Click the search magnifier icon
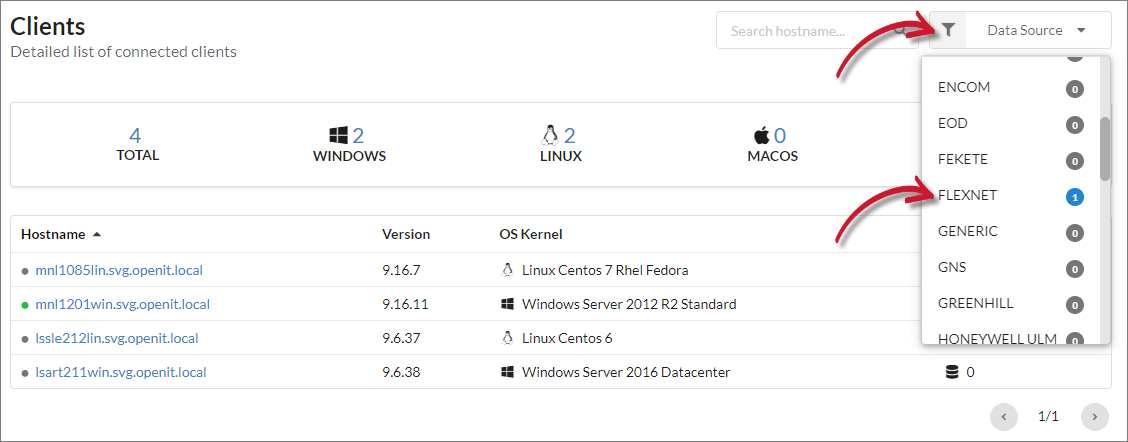 (x=901, y=30)
